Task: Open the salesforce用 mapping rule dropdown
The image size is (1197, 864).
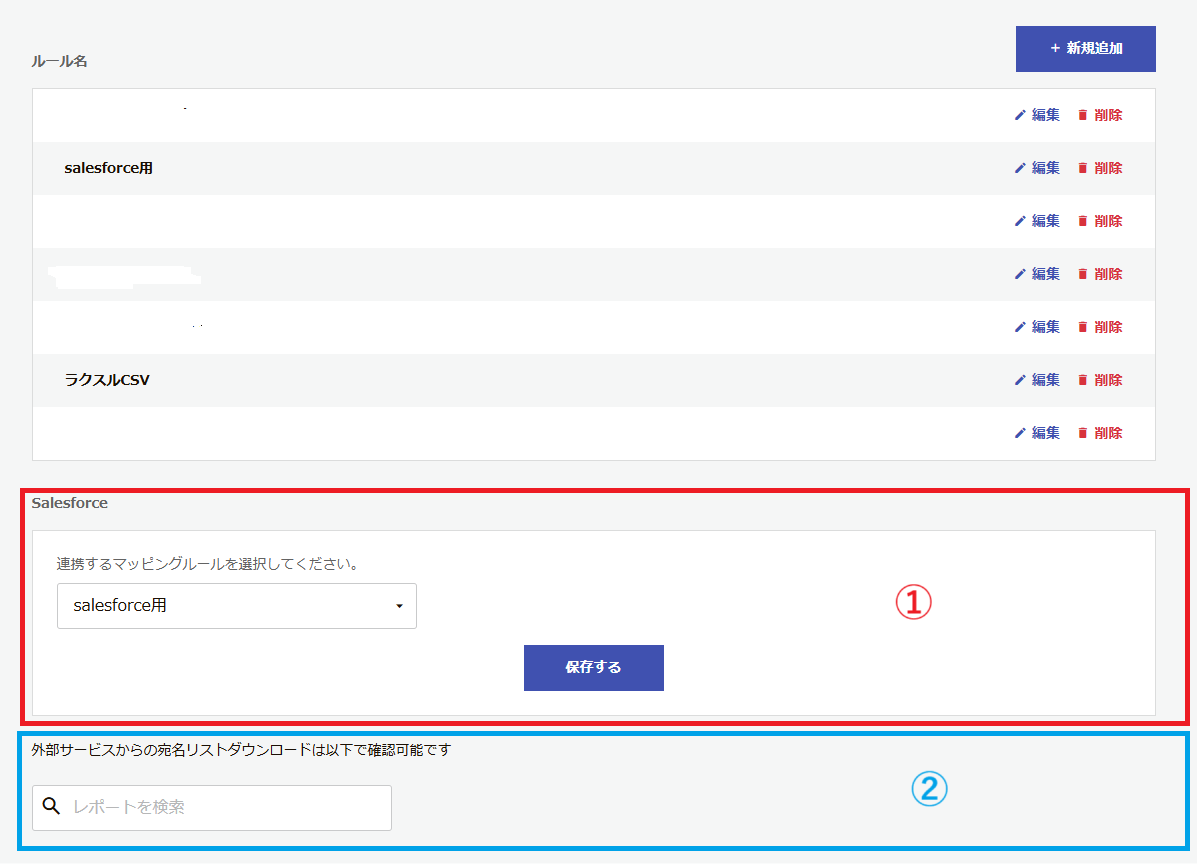Action: click(237, 606)
